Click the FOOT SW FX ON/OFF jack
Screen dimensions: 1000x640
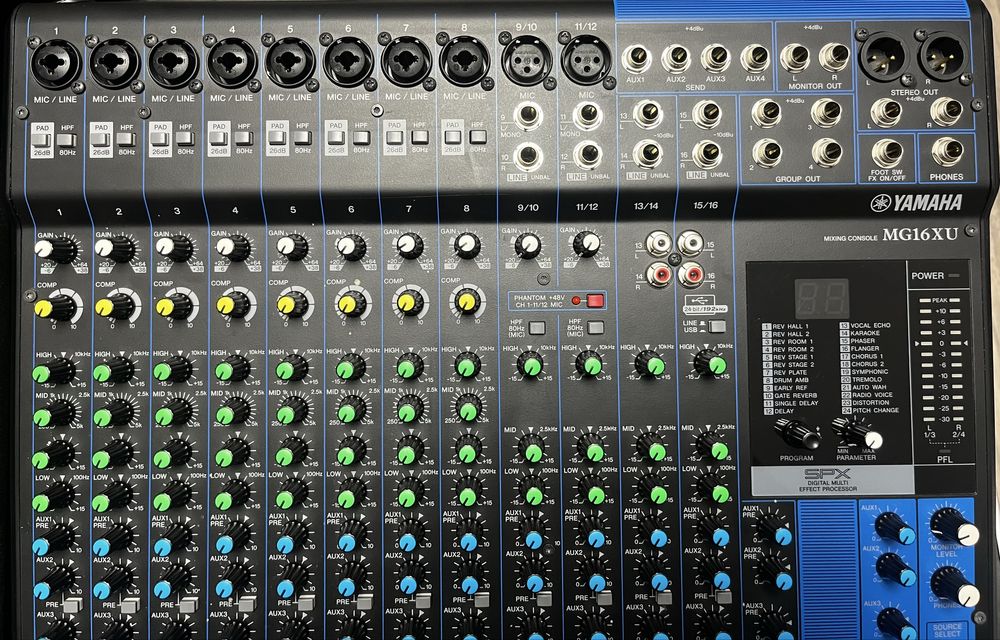coord(887,153)
